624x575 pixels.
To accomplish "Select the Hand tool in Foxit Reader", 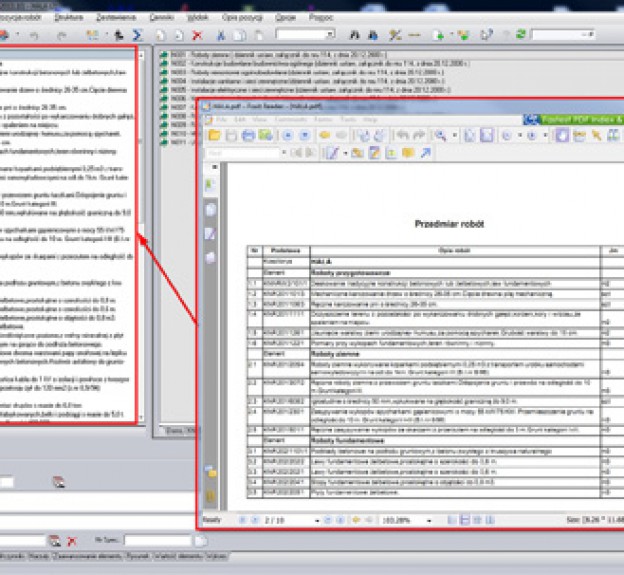I will click(562, 135).
